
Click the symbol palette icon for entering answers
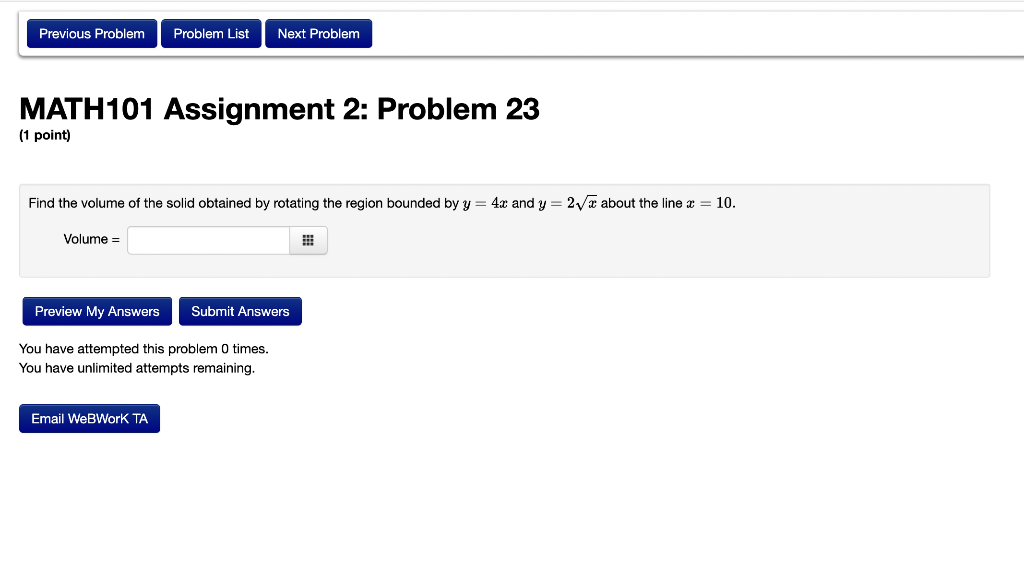point(308,240)
